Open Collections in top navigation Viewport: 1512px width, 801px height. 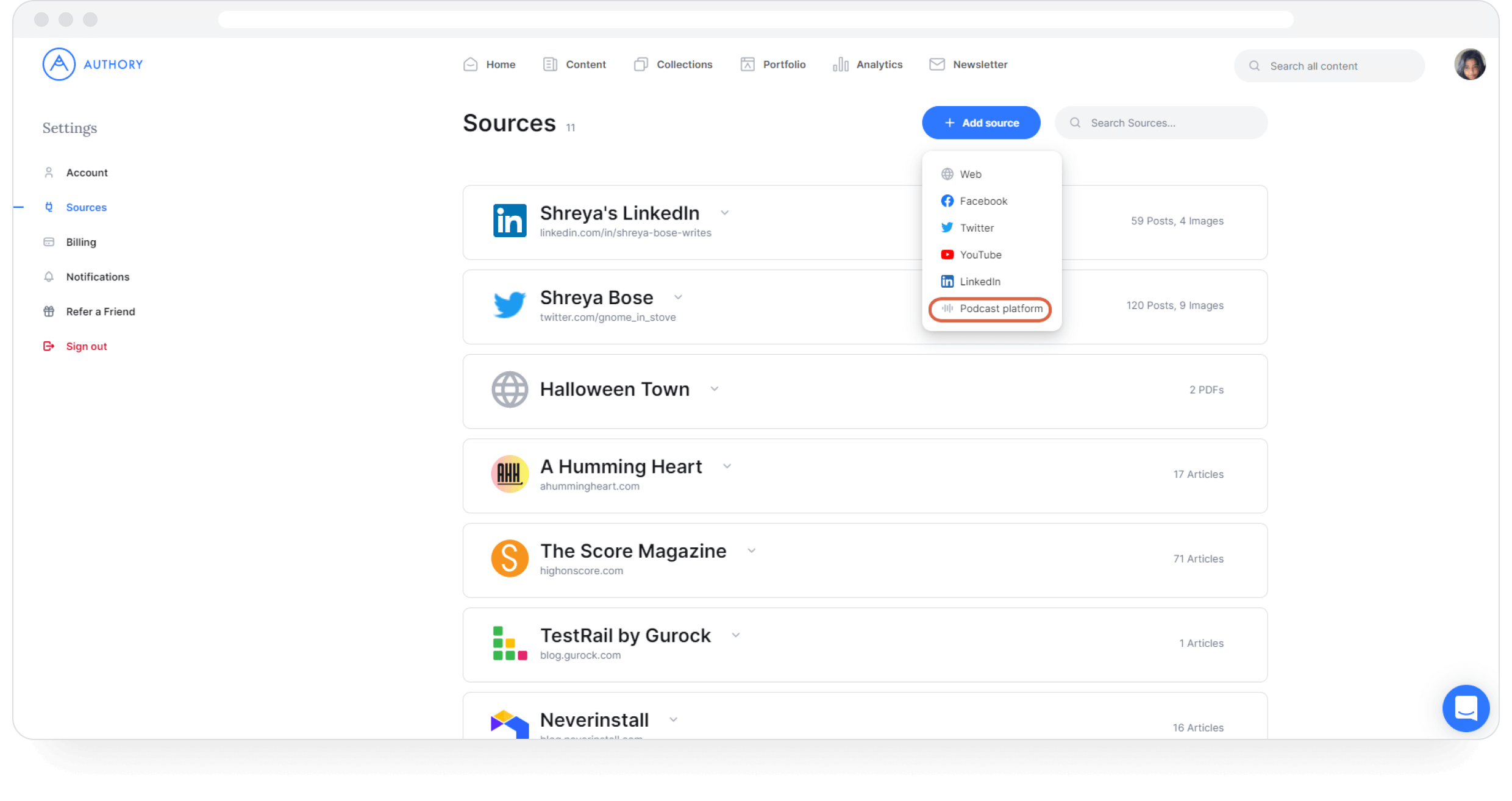(x=673, y=65)
